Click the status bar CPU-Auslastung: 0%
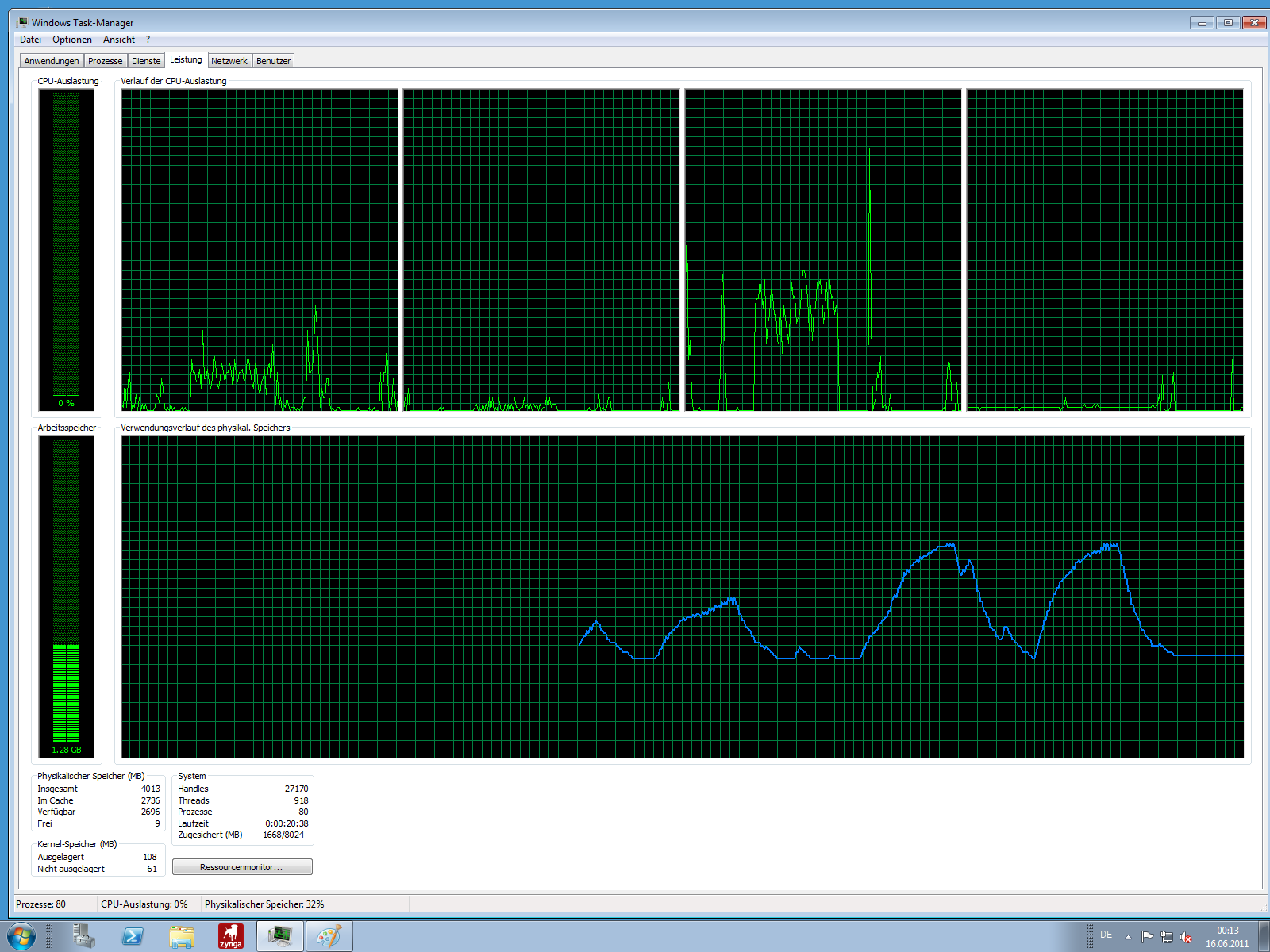The width and height of the screenshot is (1270, 952). click(x=144, y=904)
